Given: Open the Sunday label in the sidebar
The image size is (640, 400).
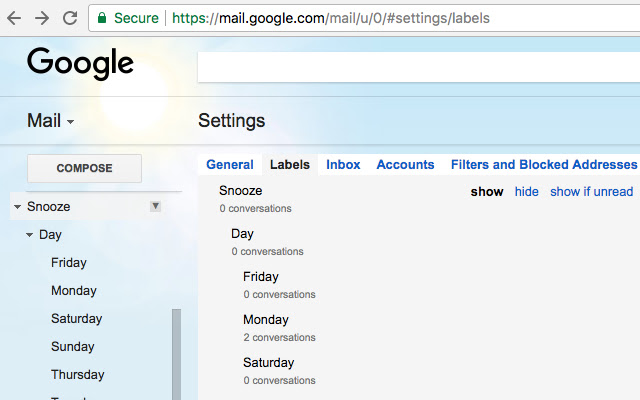Looking at the screenshot, I should point(73,347).
